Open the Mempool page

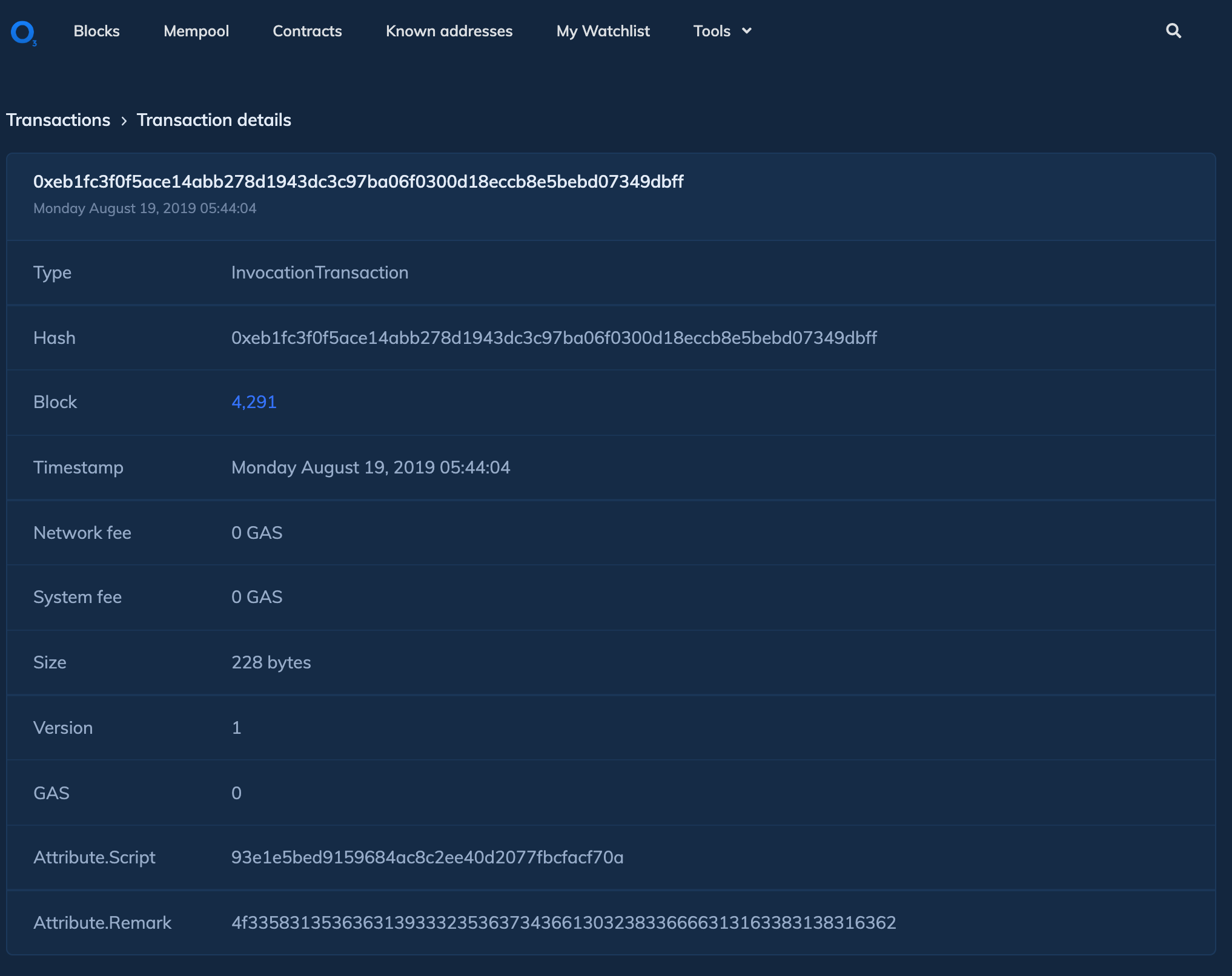click(196, 31)
